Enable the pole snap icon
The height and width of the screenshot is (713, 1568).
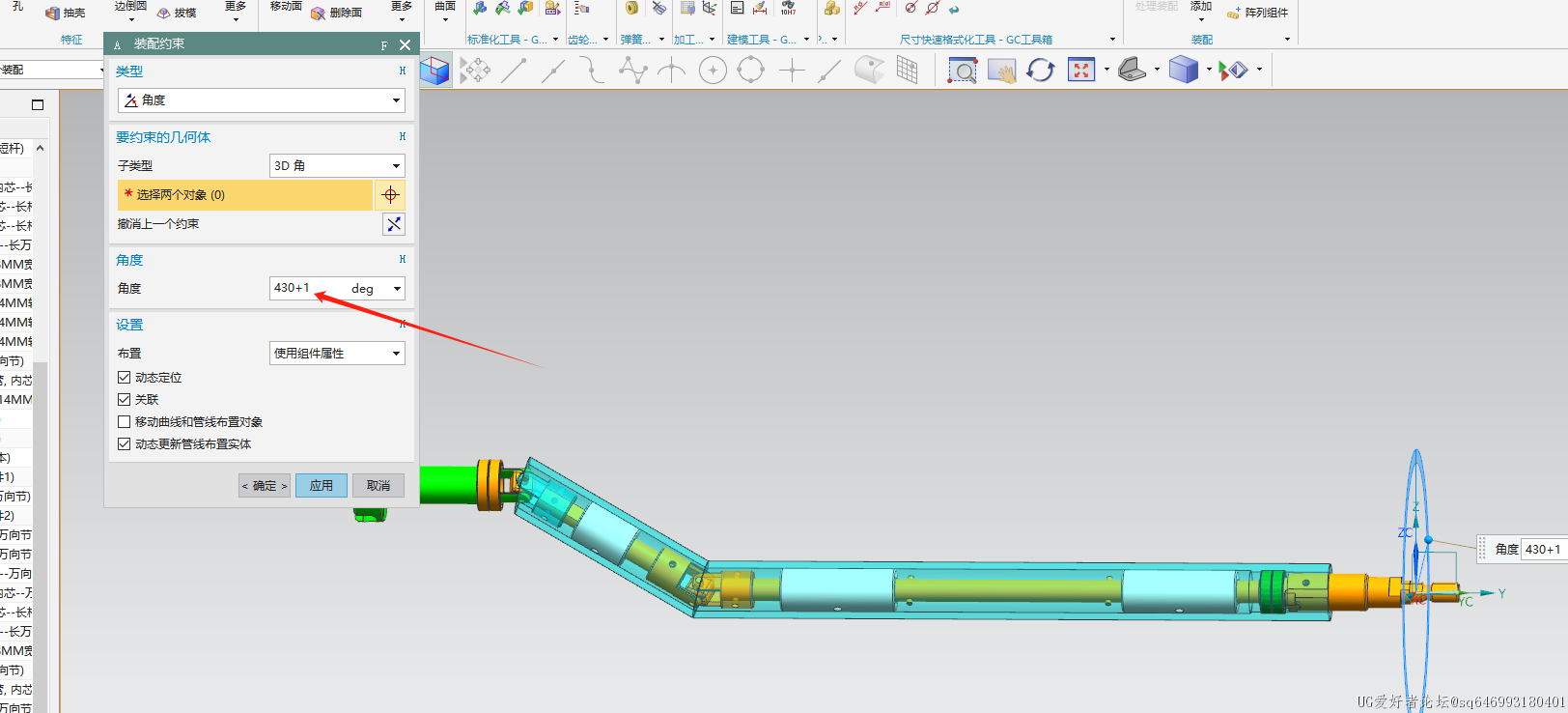click(x=632, y=70)
